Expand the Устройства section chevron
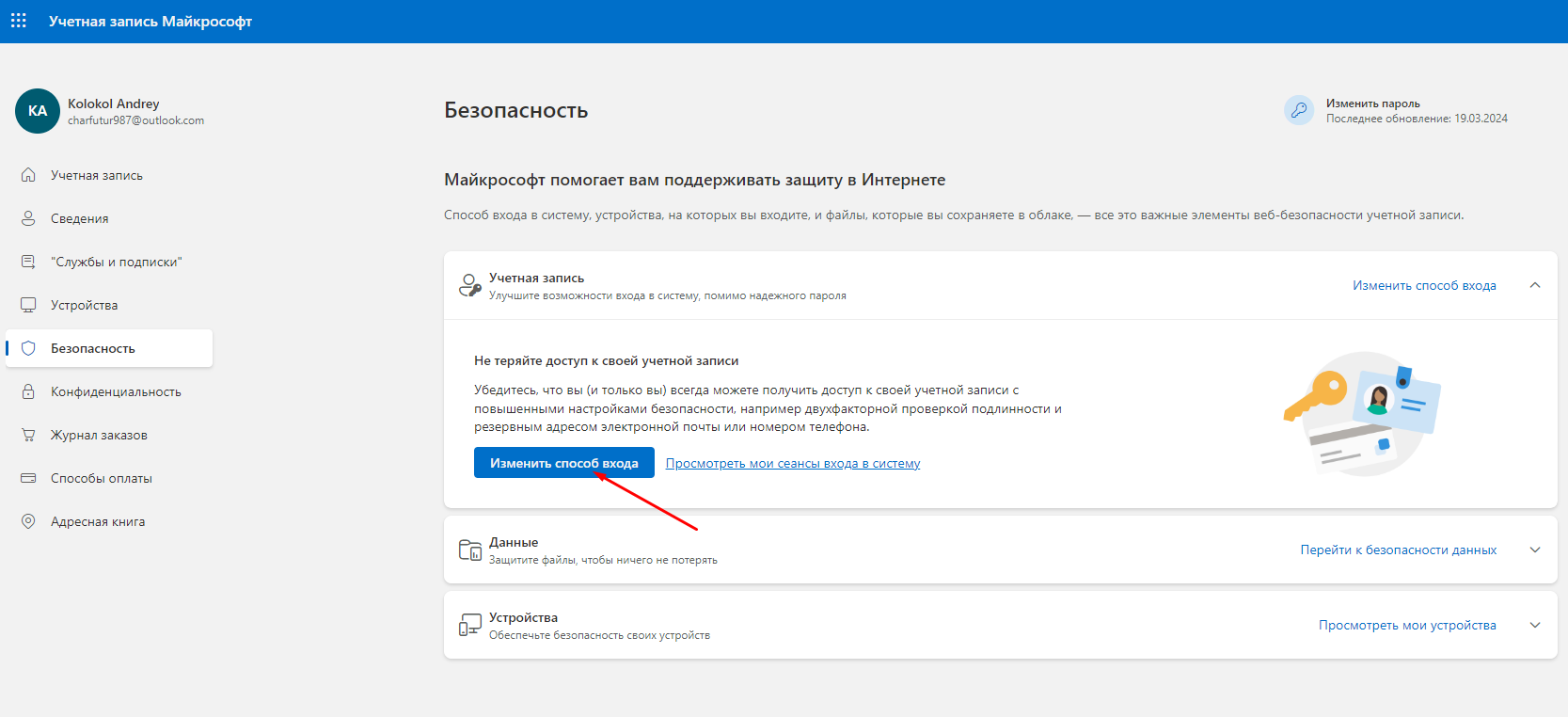 click(x=1535, y=625)
